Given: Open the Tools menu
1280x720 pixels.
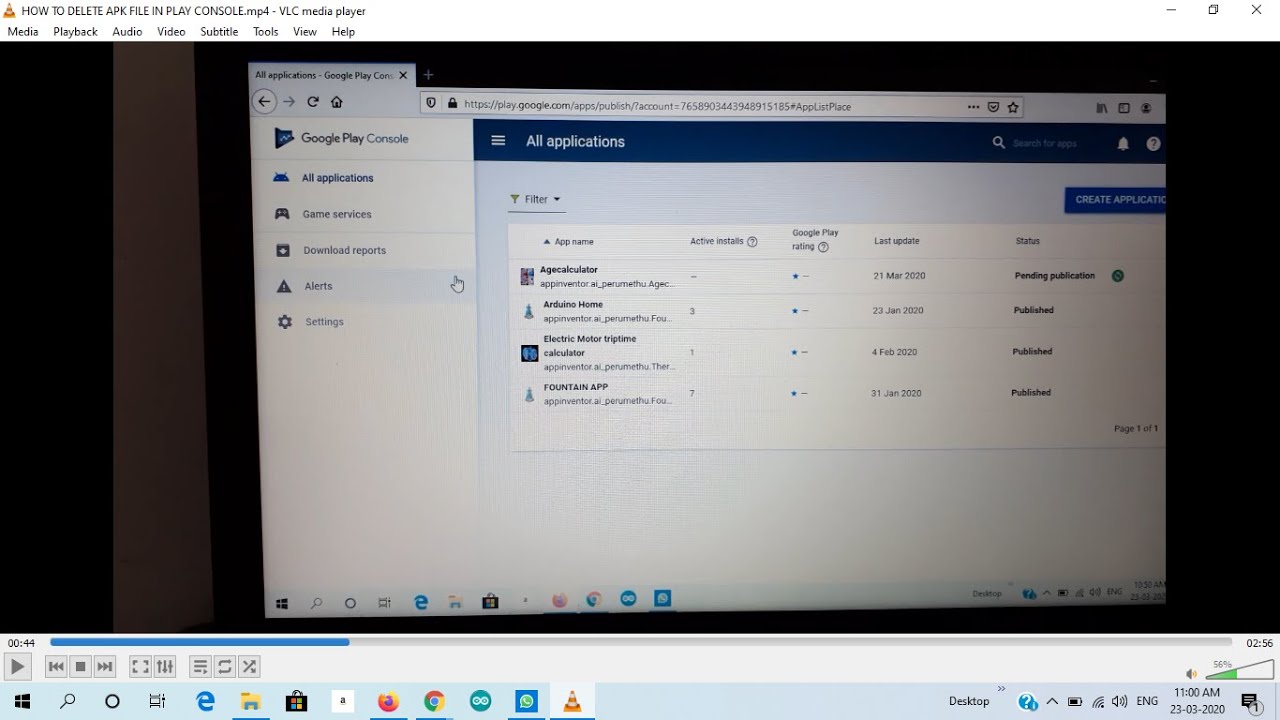Looking at the screenshot, I should pyautogui.click(x=265, y=32).
